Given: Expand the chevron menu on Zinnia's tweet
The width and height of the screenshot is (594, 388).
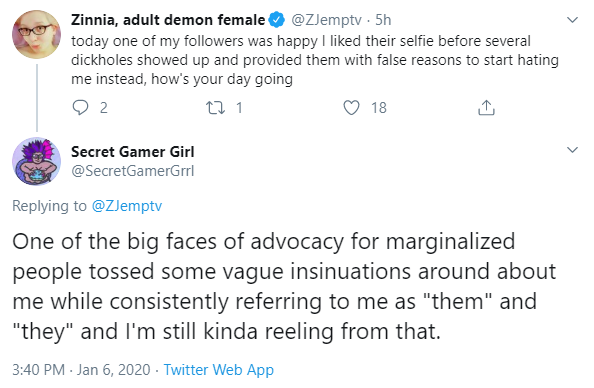Looking at the screenshot, I should point(572,20).
